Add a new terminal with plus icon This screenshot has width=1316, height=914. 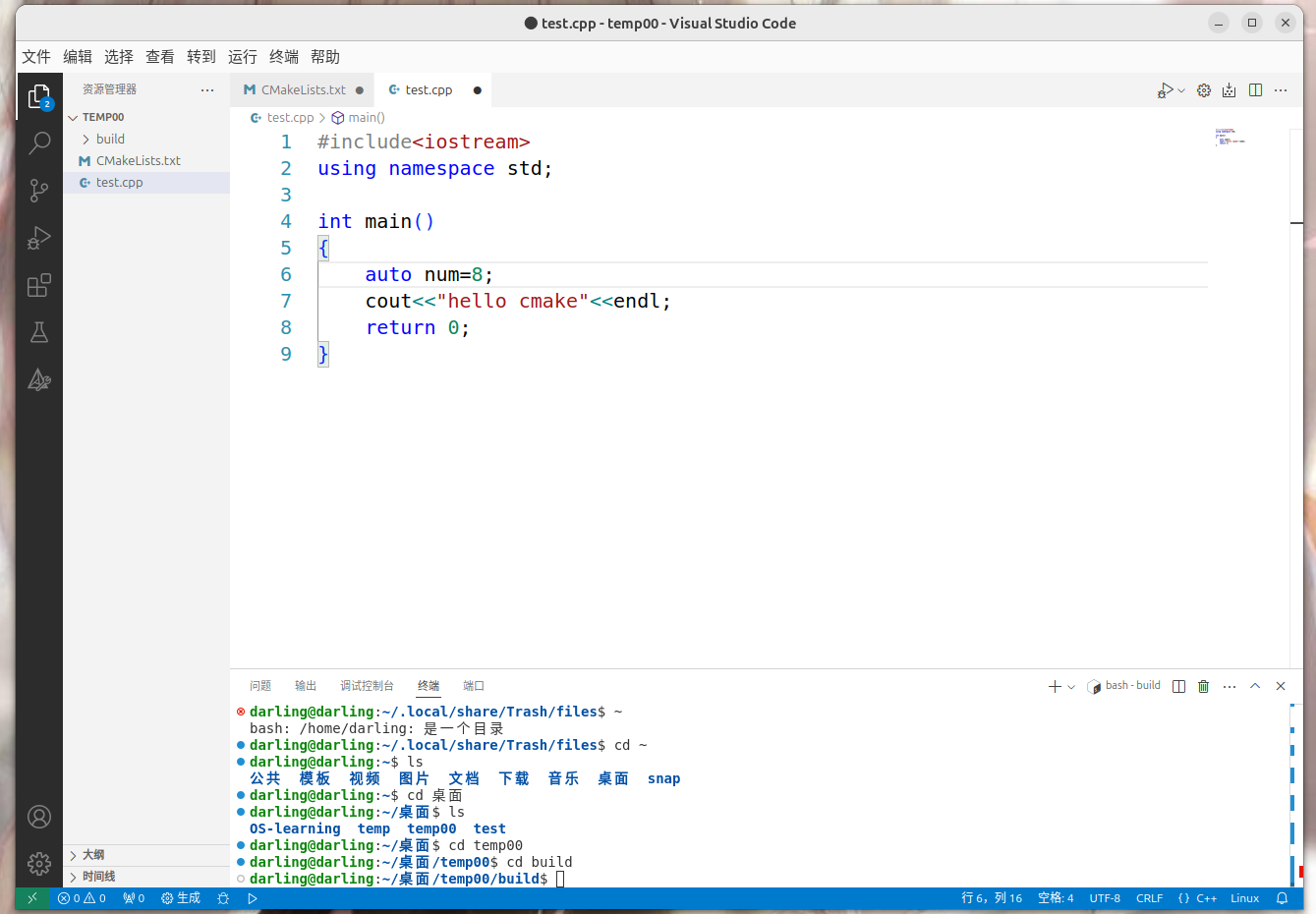(1055, 686)
